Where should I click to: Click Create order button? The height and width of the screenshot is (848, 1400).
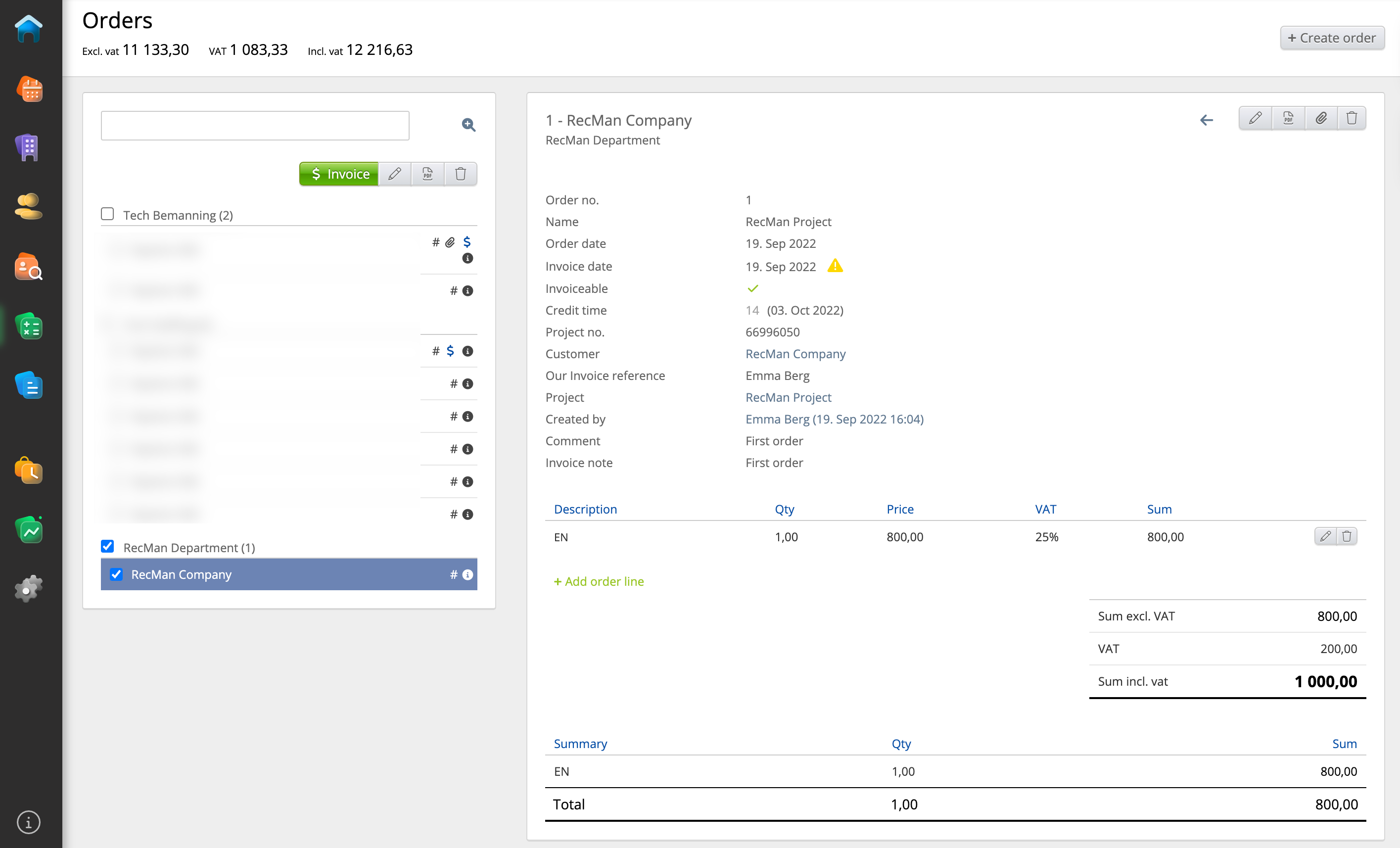tap(1331, 38)
